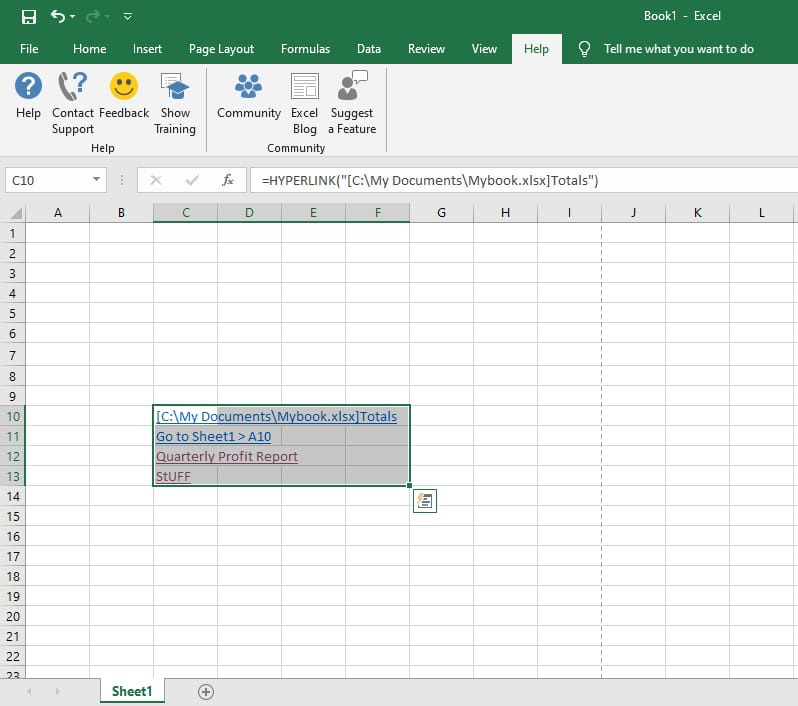Click the Save icon in the title bar
Image resolution: width=798 pixels, height=706 pixels.
(x=28, y=17)
